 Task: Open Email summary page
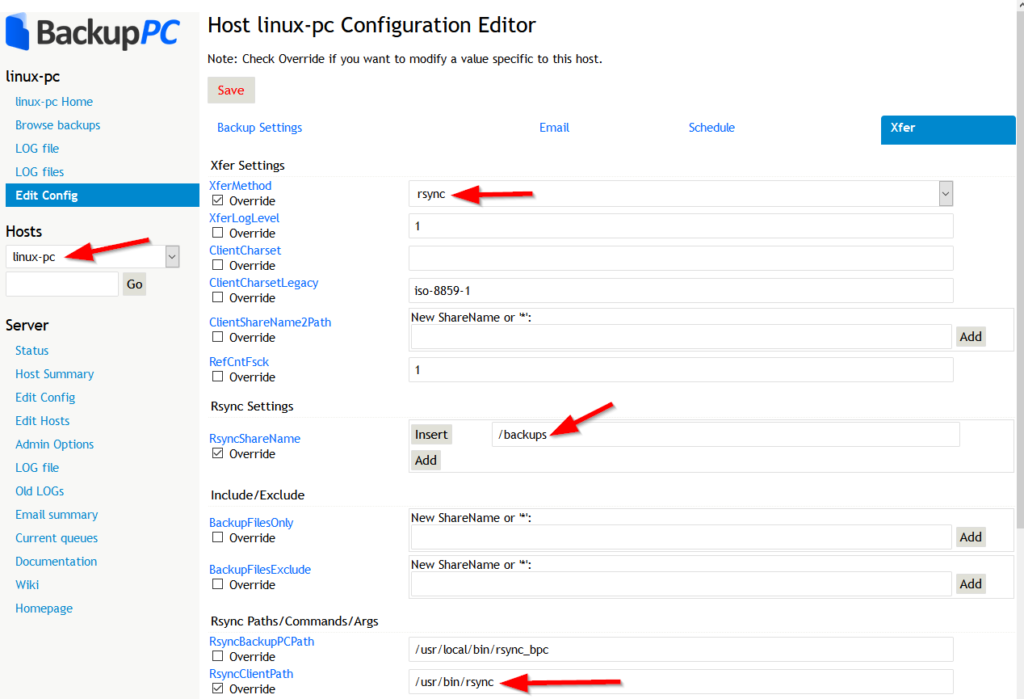point(56,515)
